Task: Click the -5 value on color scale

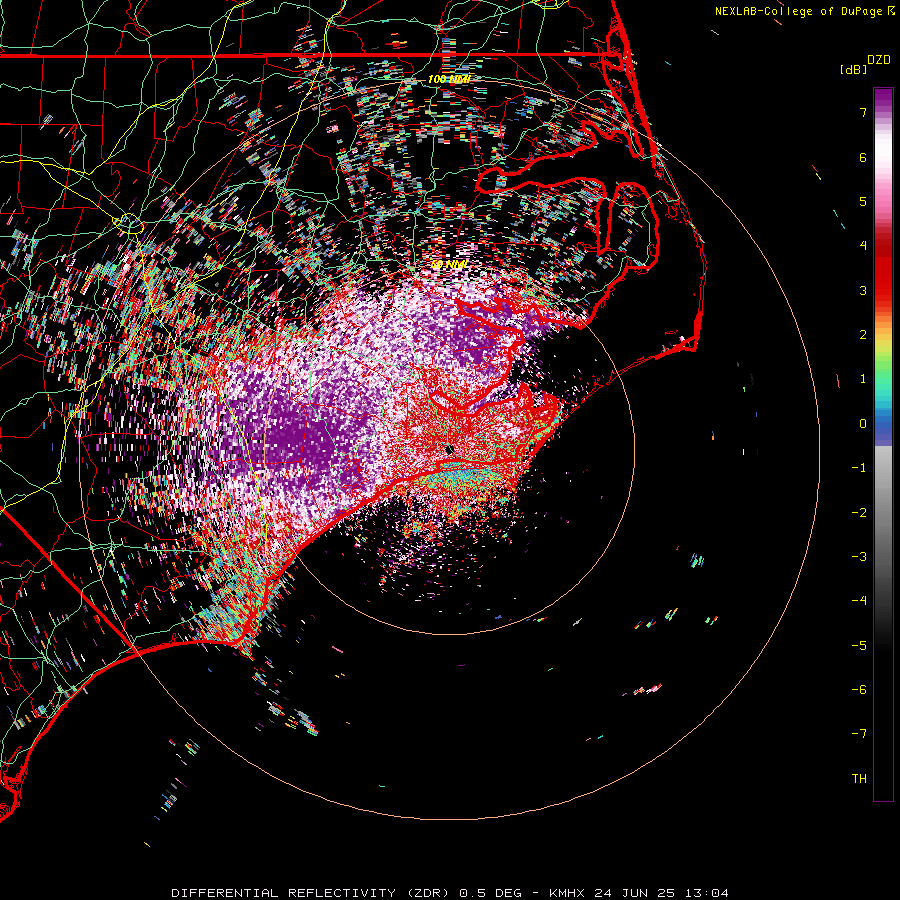Action: [x=859, y=646]
